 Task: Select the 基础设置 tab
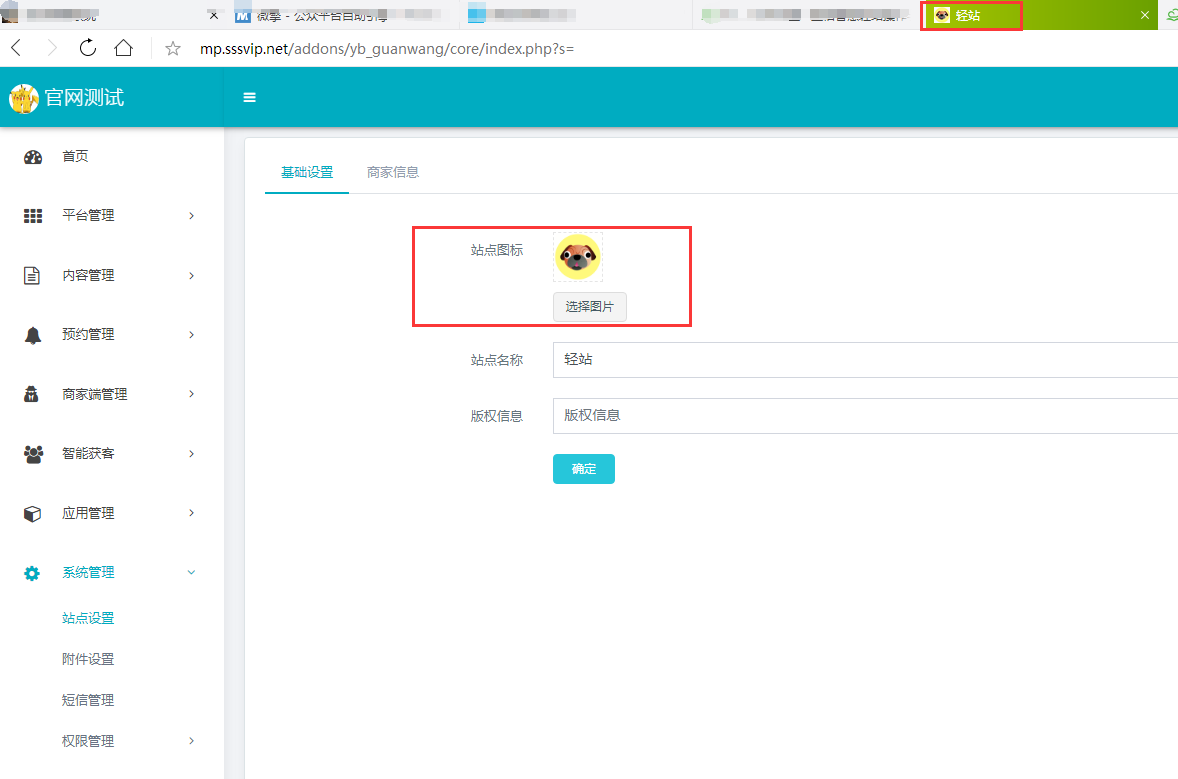(307, 172)
